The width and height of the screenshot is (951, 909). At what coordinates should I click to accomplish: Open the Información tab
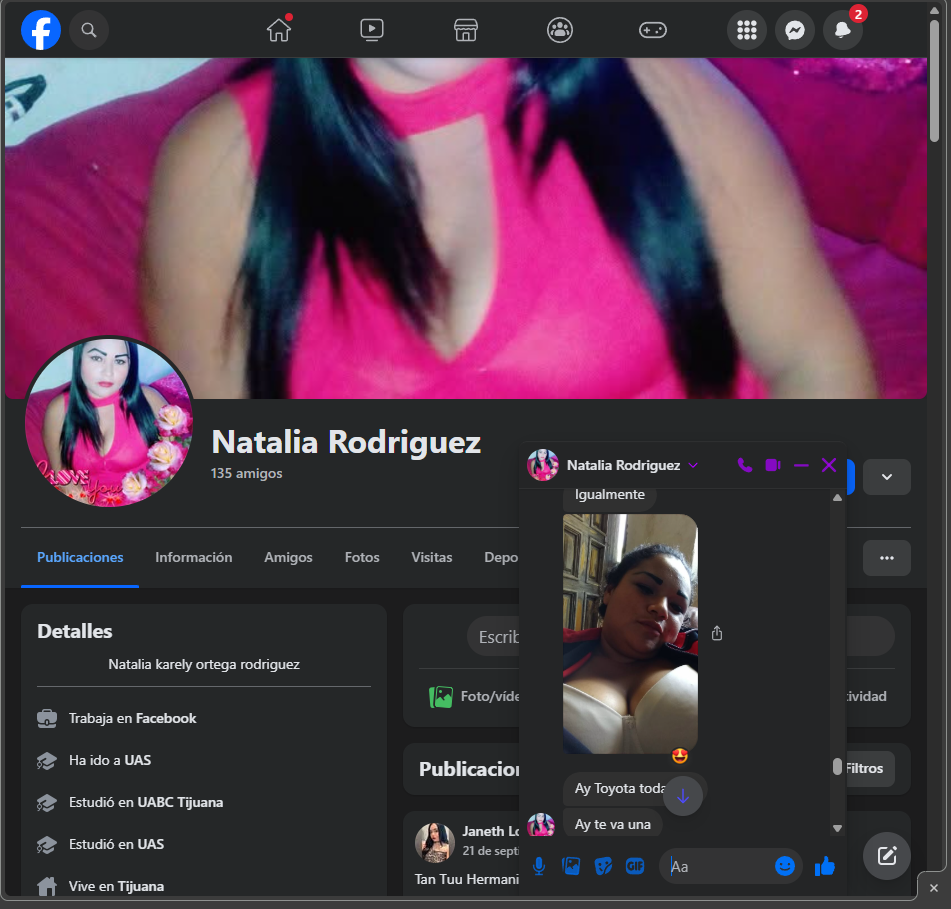point(193,557)
